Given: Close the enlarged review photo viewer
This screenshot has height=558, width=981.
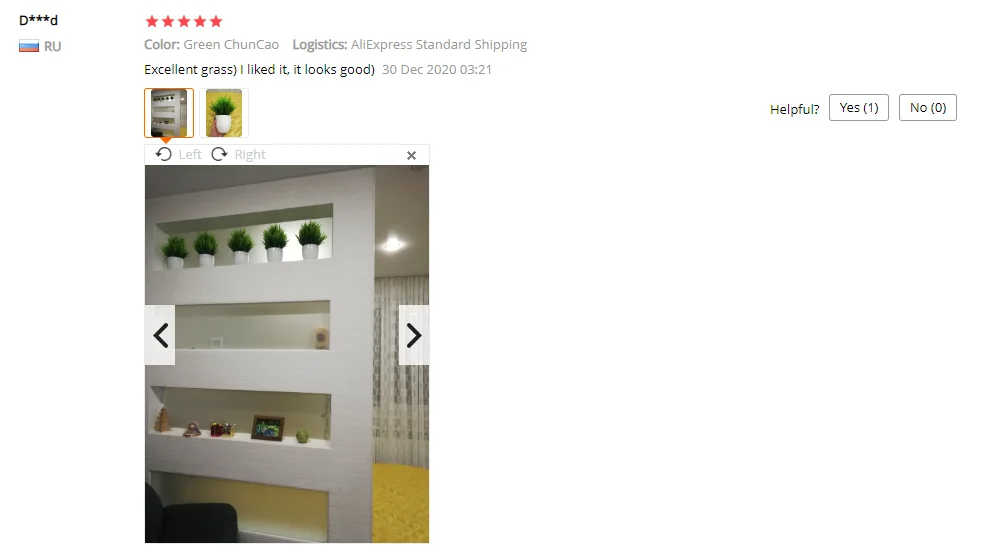Looking at the screenshot, I should (411, 155).
